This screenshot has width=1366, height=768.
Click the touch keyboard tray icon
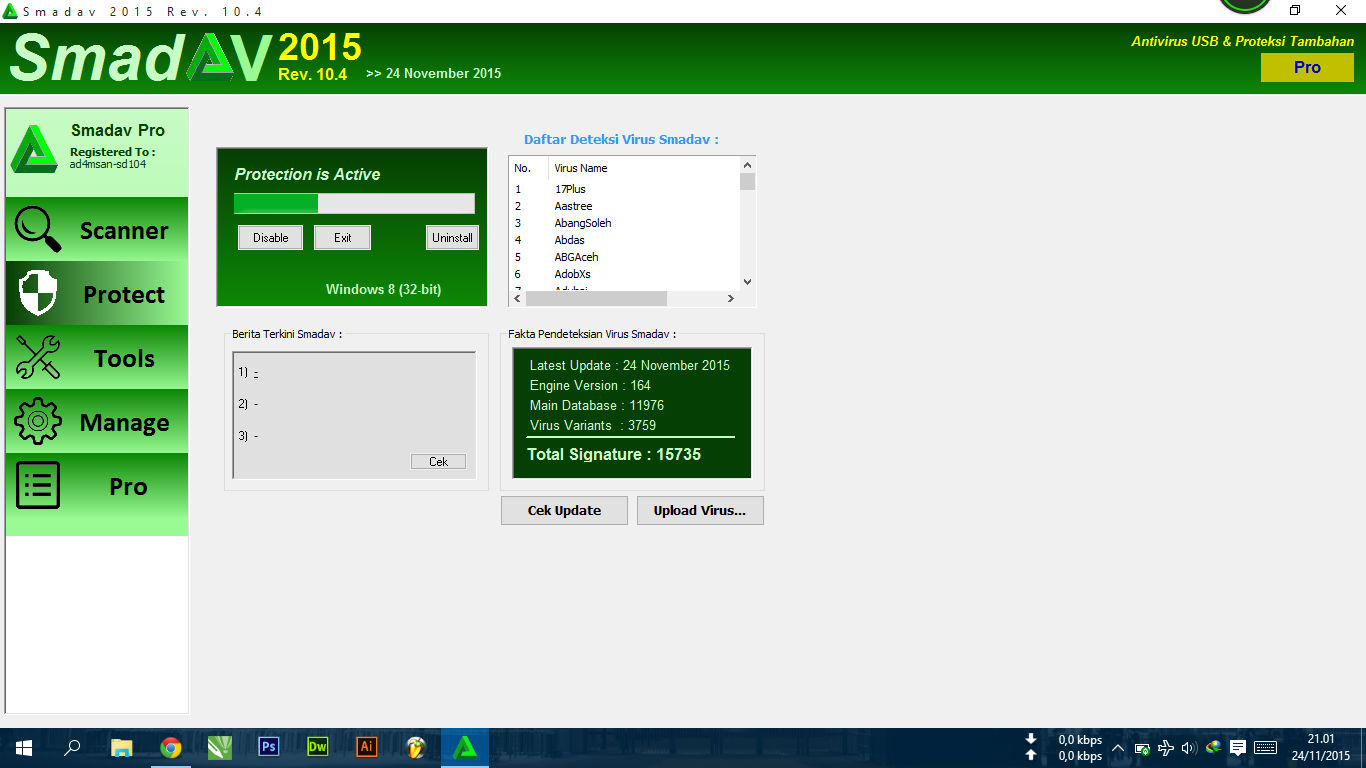pos(1265,748)
